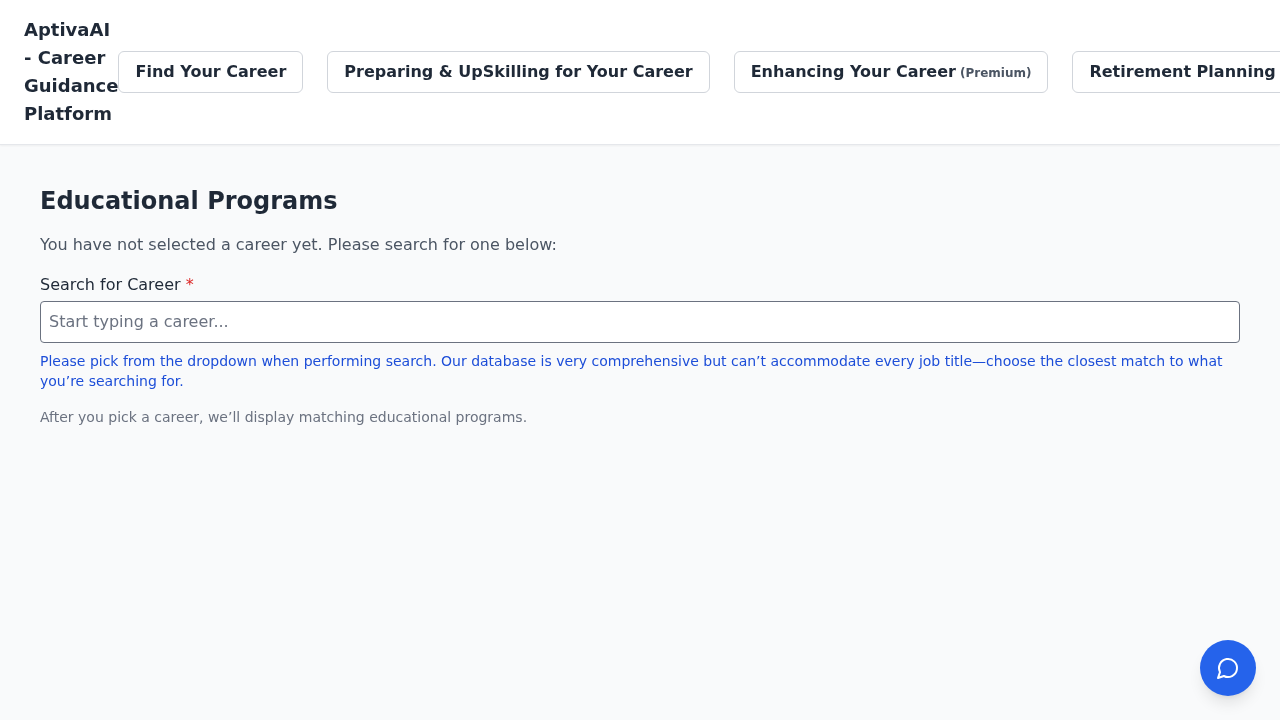Image resolution: width=1280 pixels, height=720 pixels.
Task: Open Enhancing Your Career premium menu
Action: tap(890, 72)
